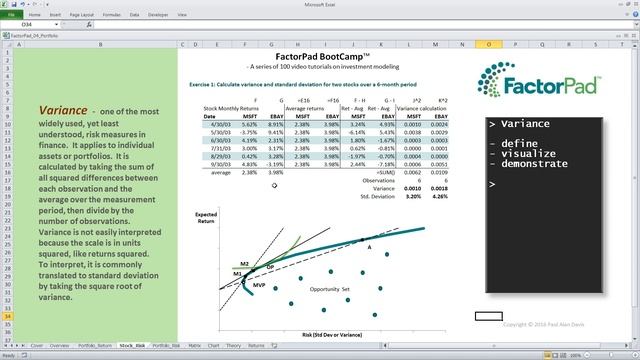
Task: Switch to the Matrix sheet tab
Action: (x=194, y=345)
